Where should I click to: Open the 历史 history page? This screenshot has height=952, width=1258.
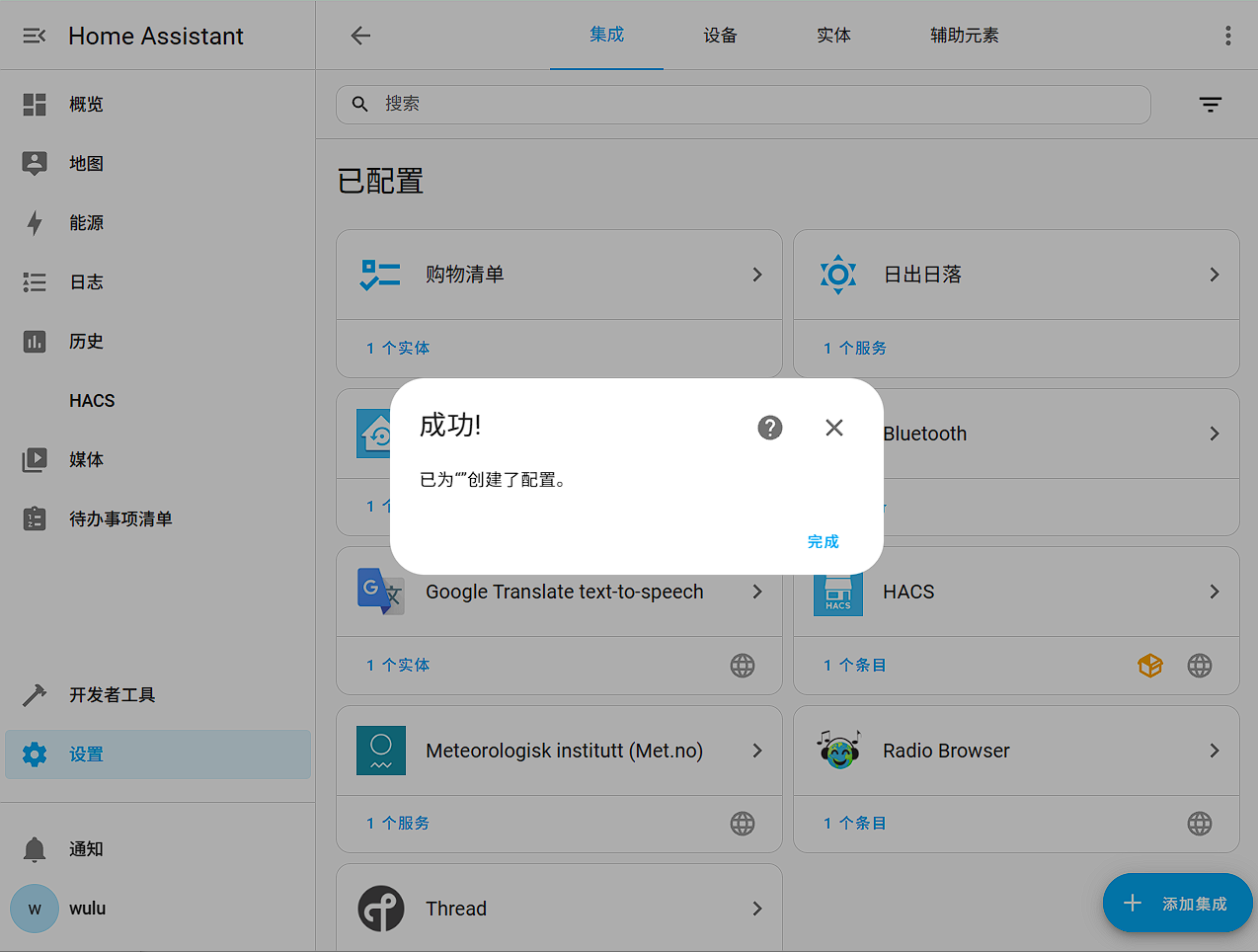tap(158, 341)
